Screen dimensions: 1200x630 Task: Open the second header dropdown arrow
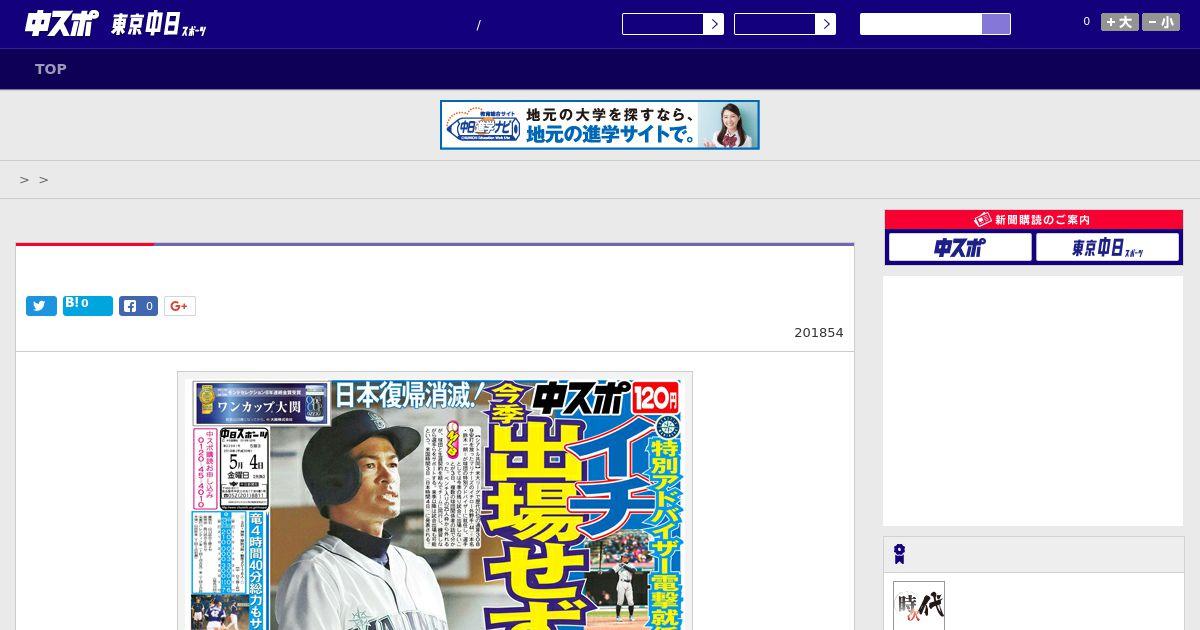pos(825,24)
